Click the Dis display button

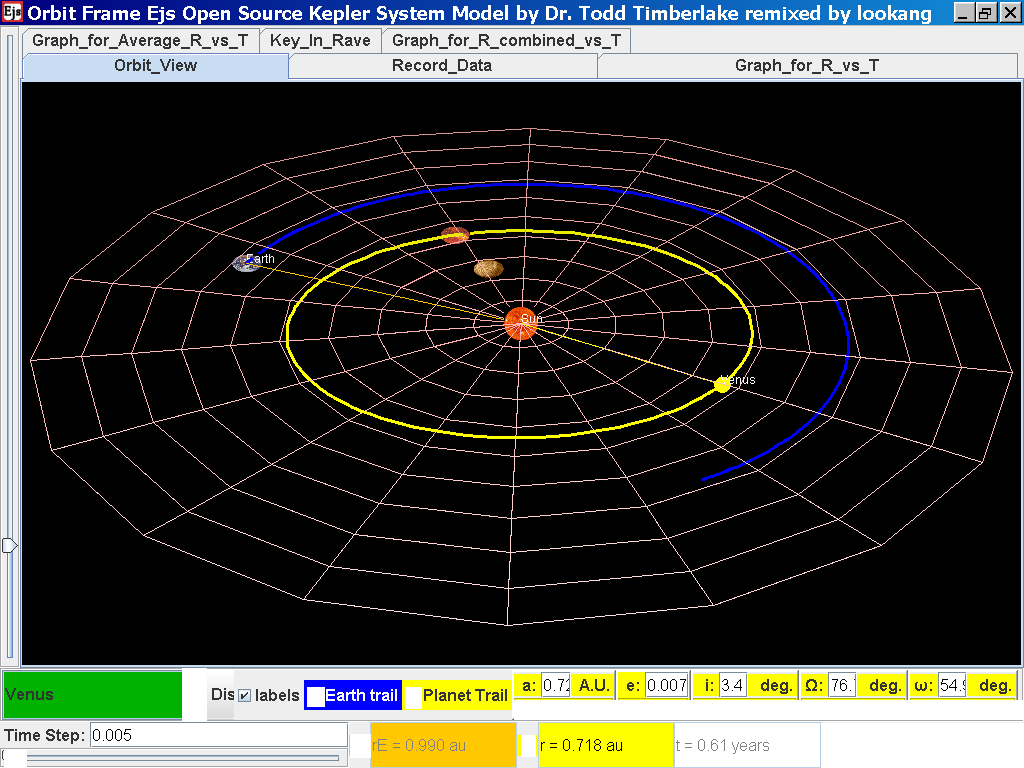point(221,695)
